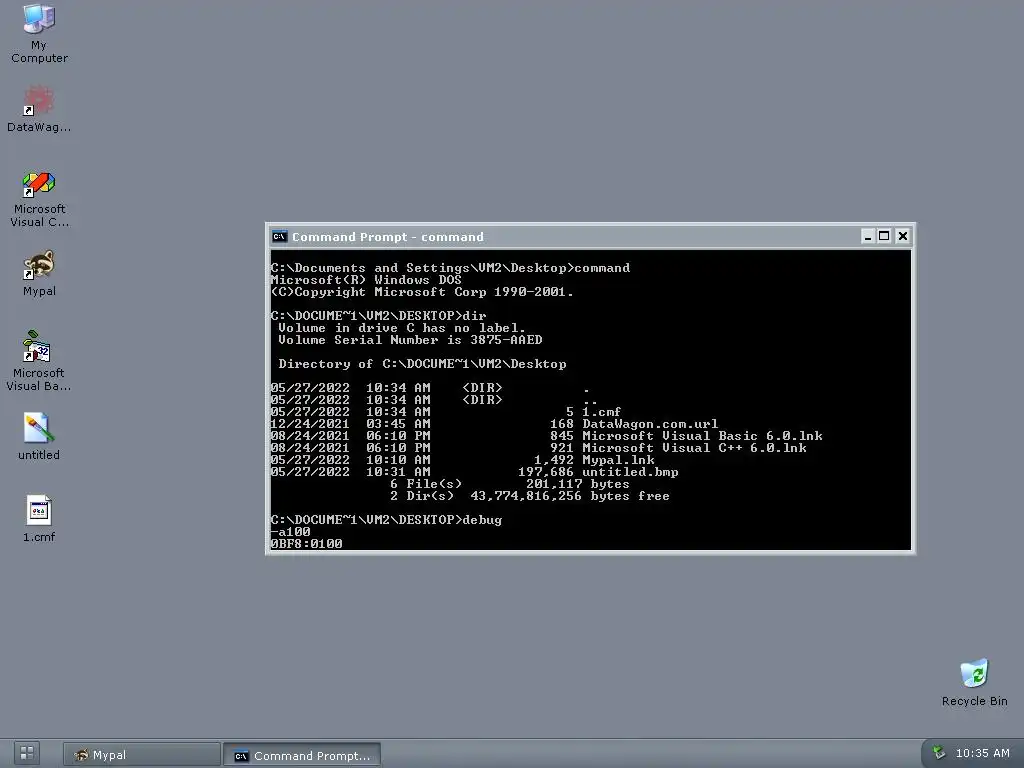Image resolution: width=1024 pixels, height=768 pixels.
Task: Click the 'Copyright Microsoft Corp 1990-2001' line
Action: 422,292
